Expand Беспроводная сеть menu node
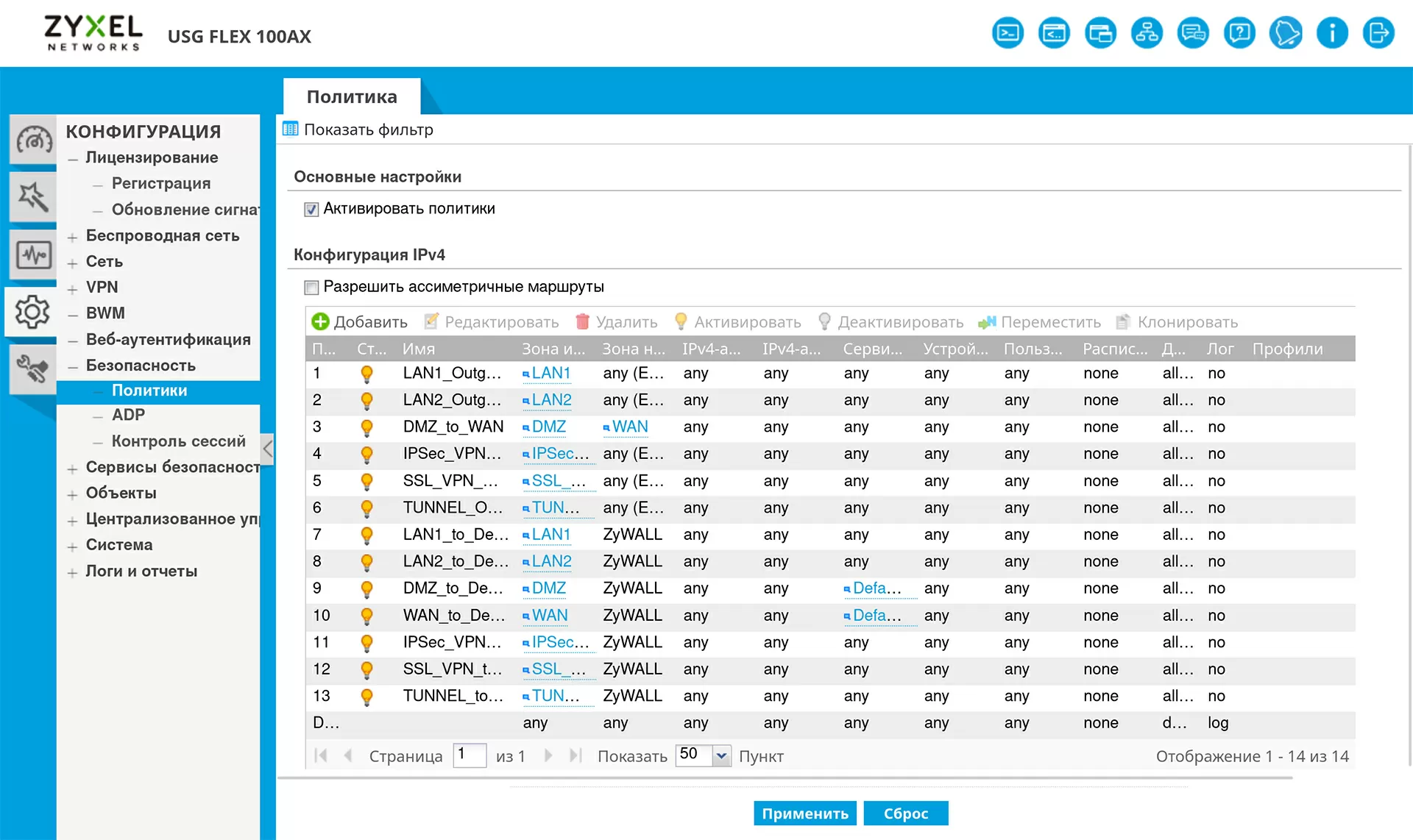This screenshot has height=840, width=1413. click(x=72, y=237)
